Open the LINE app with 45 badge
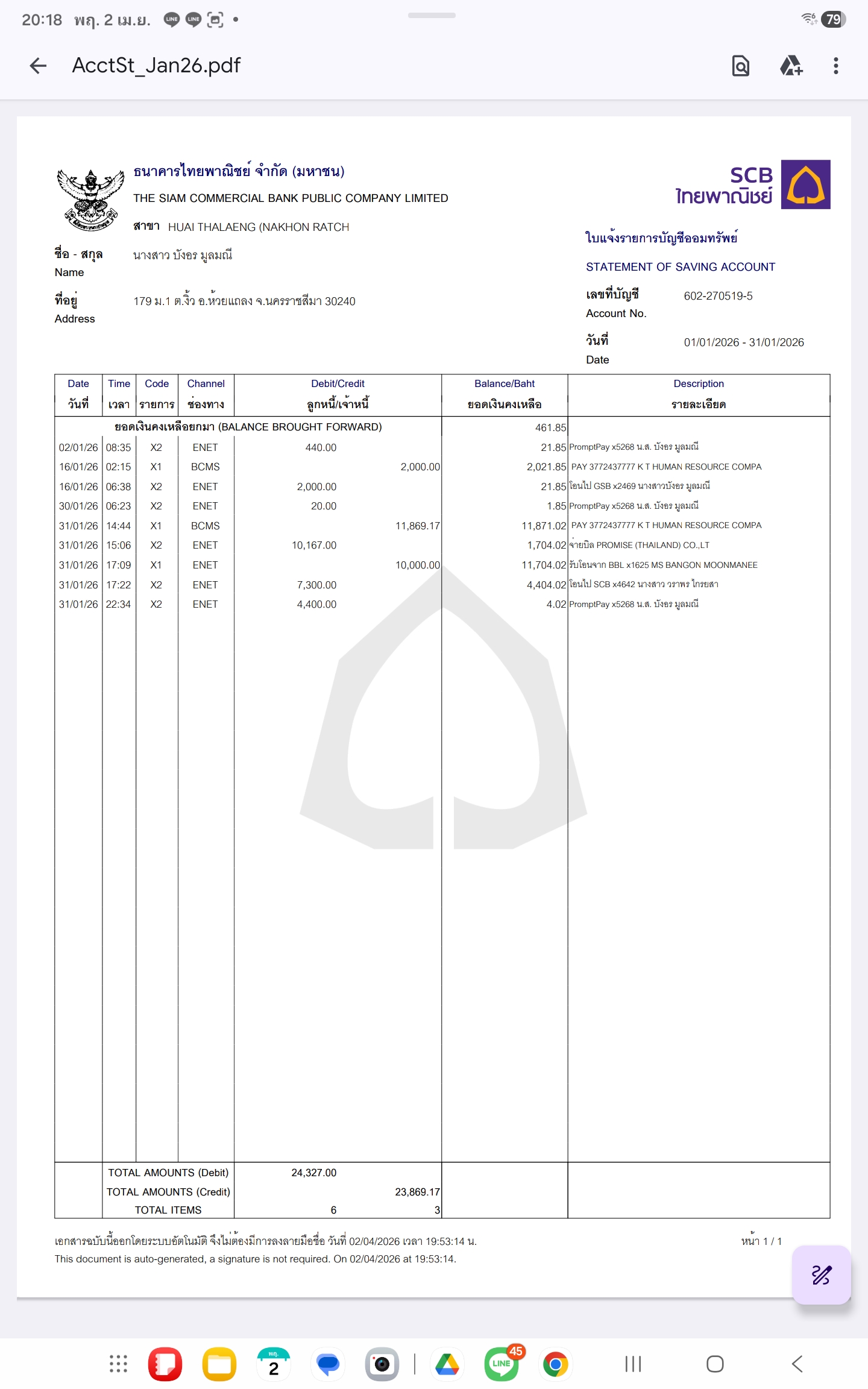868x1389 pixels. pos(502,1364)
